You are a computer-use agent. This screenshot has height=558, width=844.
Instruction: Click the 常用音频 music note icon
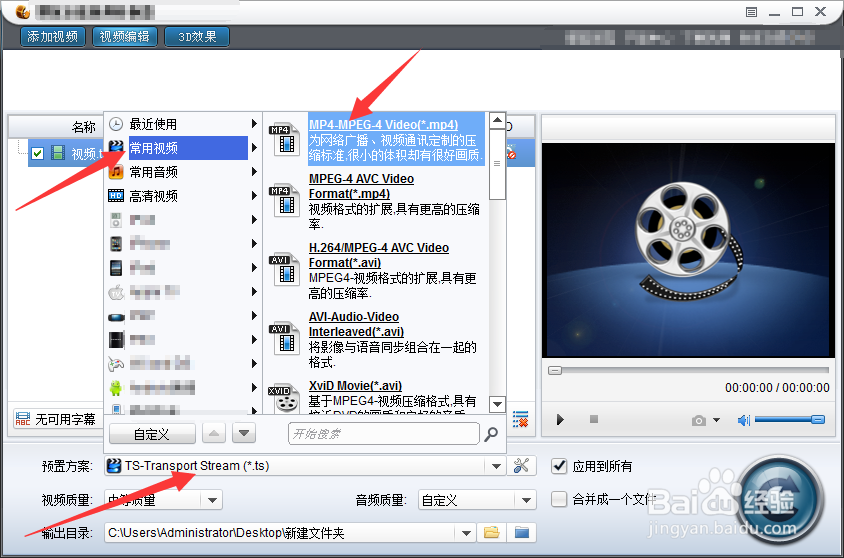116,172
